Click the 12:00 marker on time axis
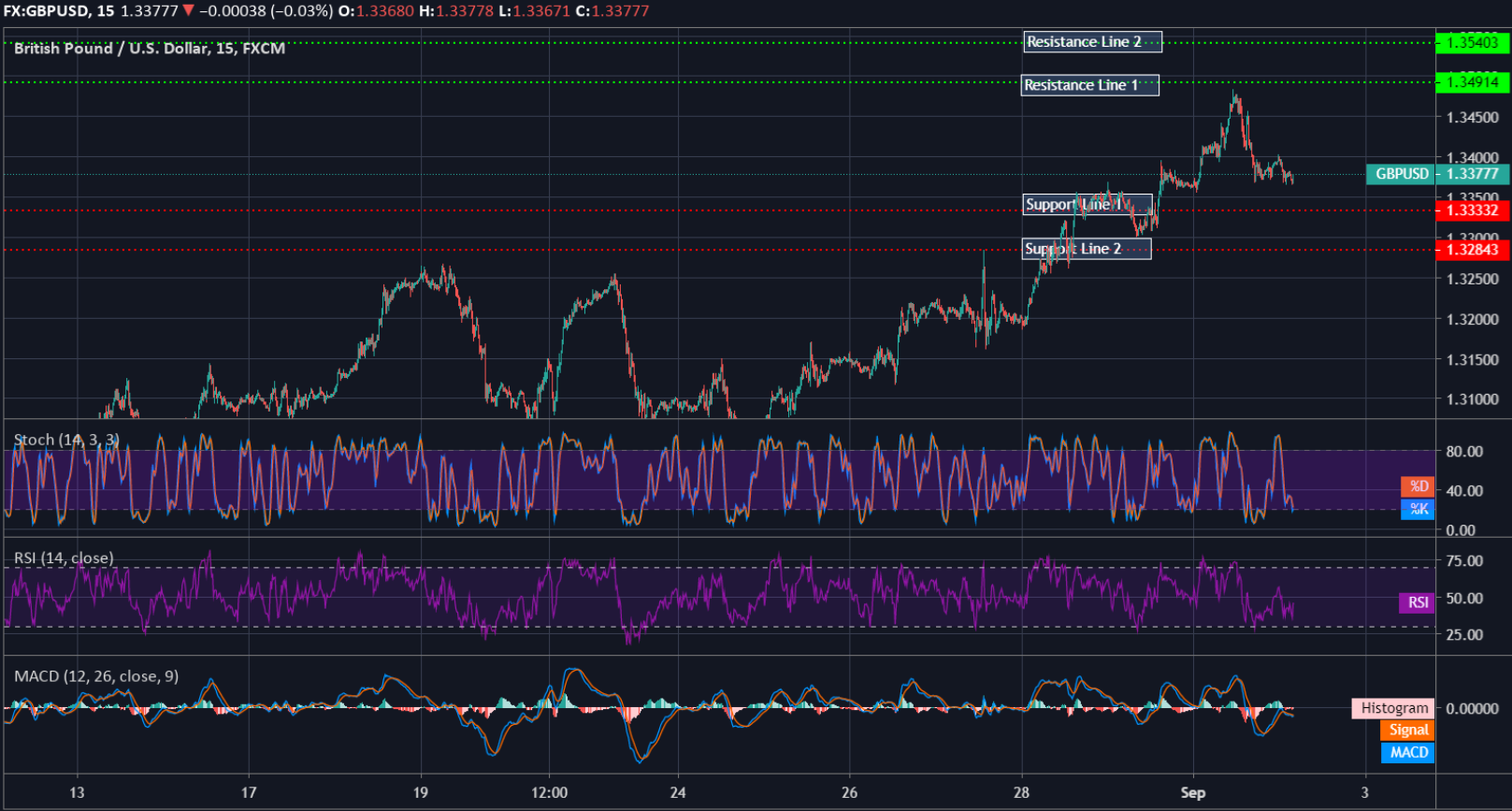1512x811 pixels. 550,792
